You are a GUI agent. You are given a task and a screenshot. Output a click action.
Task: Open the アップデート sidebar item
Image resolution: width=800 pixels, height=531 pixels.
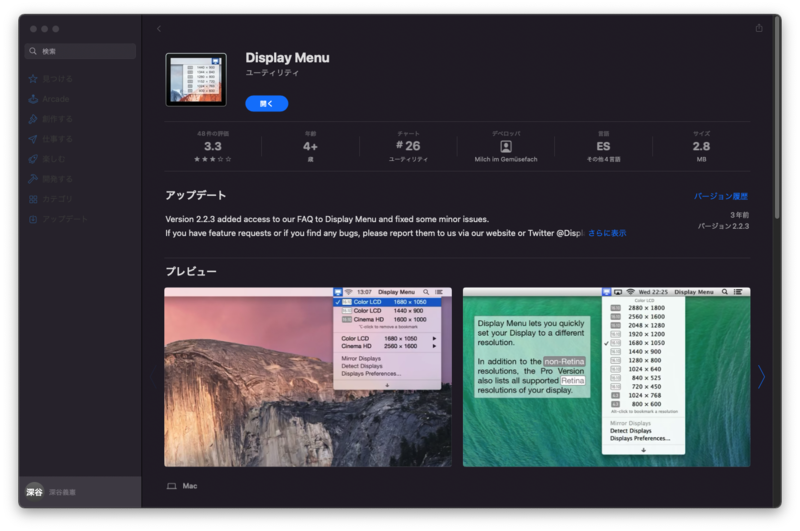point(58,219)
